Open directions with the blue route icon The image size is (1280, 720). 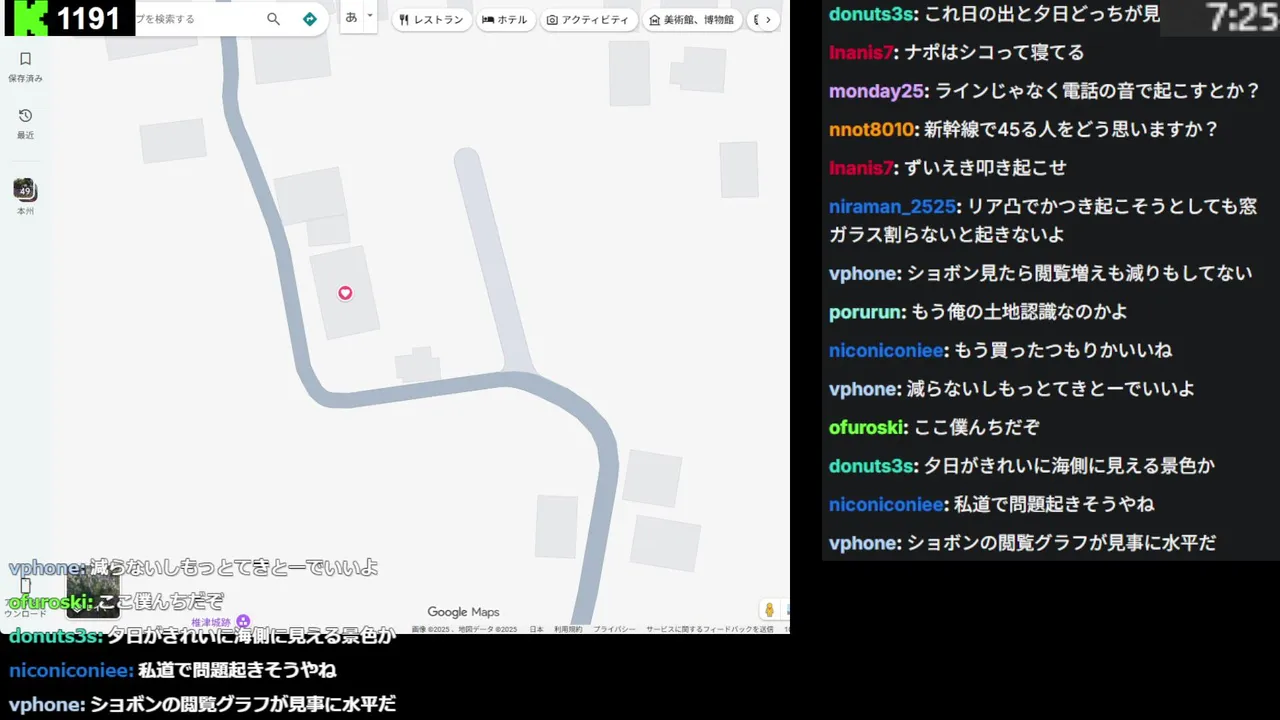tap(309, 19)
